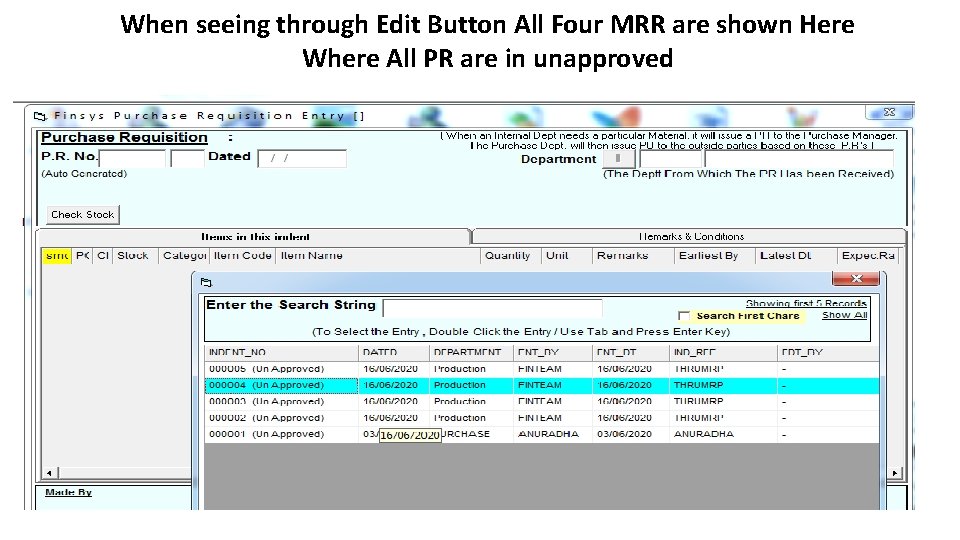This screenshot has width=960, height=540.
Task: Select indent 000001 (Un Approved) row
Action: click(542, 434)
